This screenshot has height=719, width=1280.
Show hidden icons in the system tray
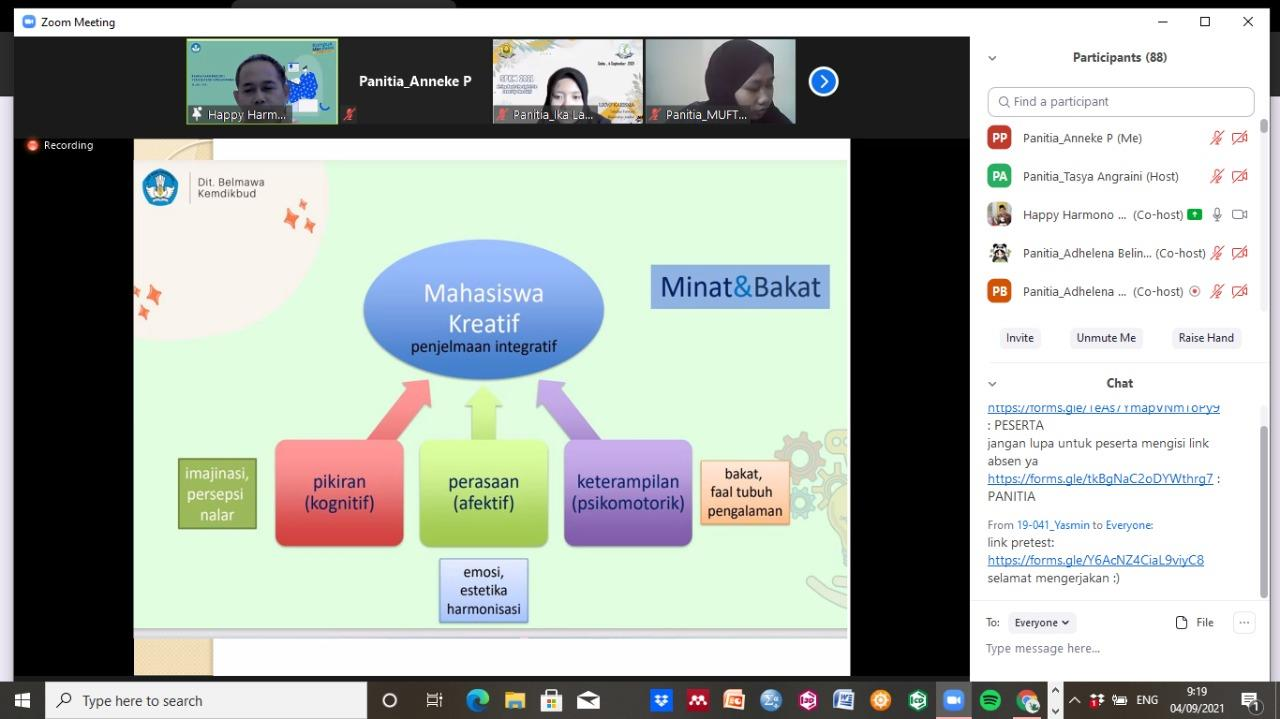tap(1074, 700)
